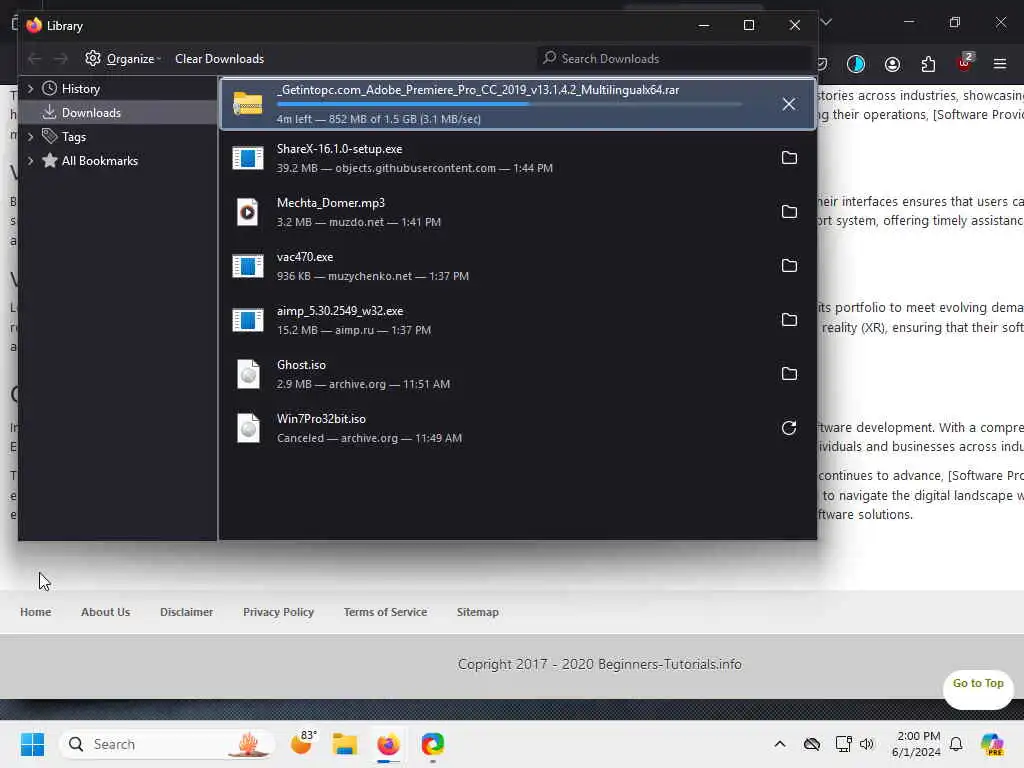1024x768 pixels.
Task: Select the Mechta_Domer.mp3 file name
Action: [x=330, y=203]
